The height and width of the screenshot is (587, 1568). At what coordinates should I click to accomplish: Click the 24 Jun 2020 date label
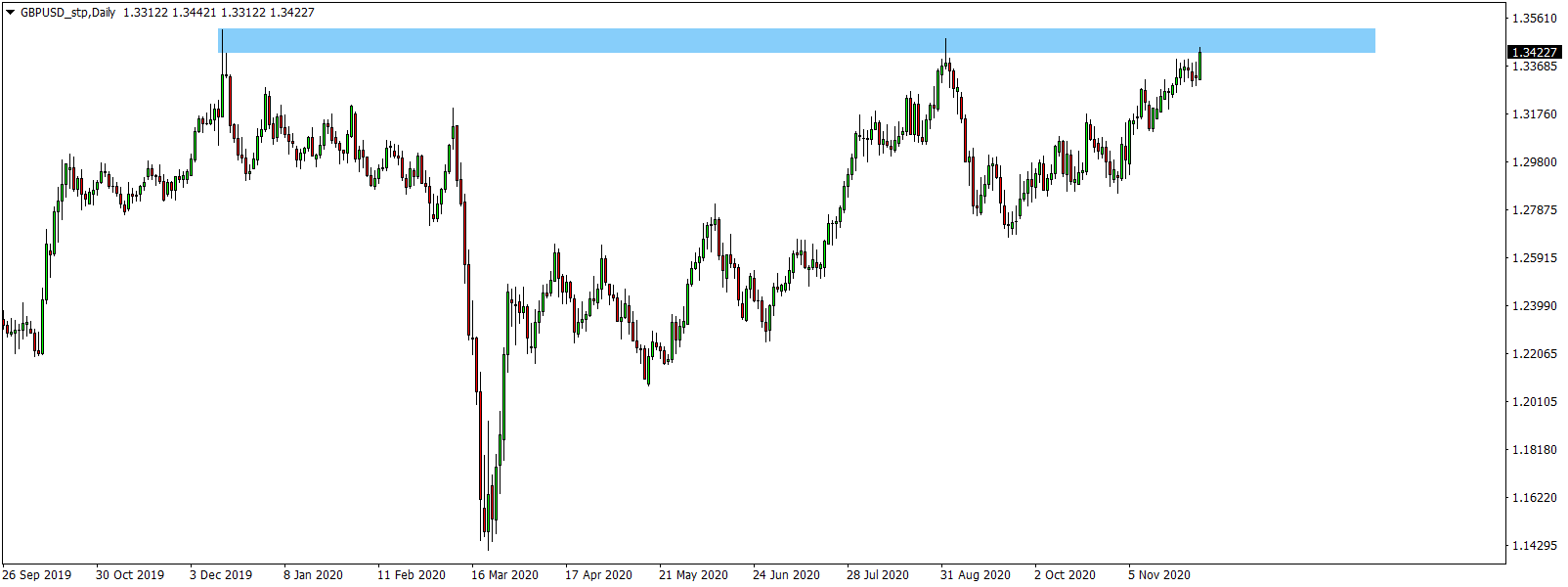pos(786,575)
